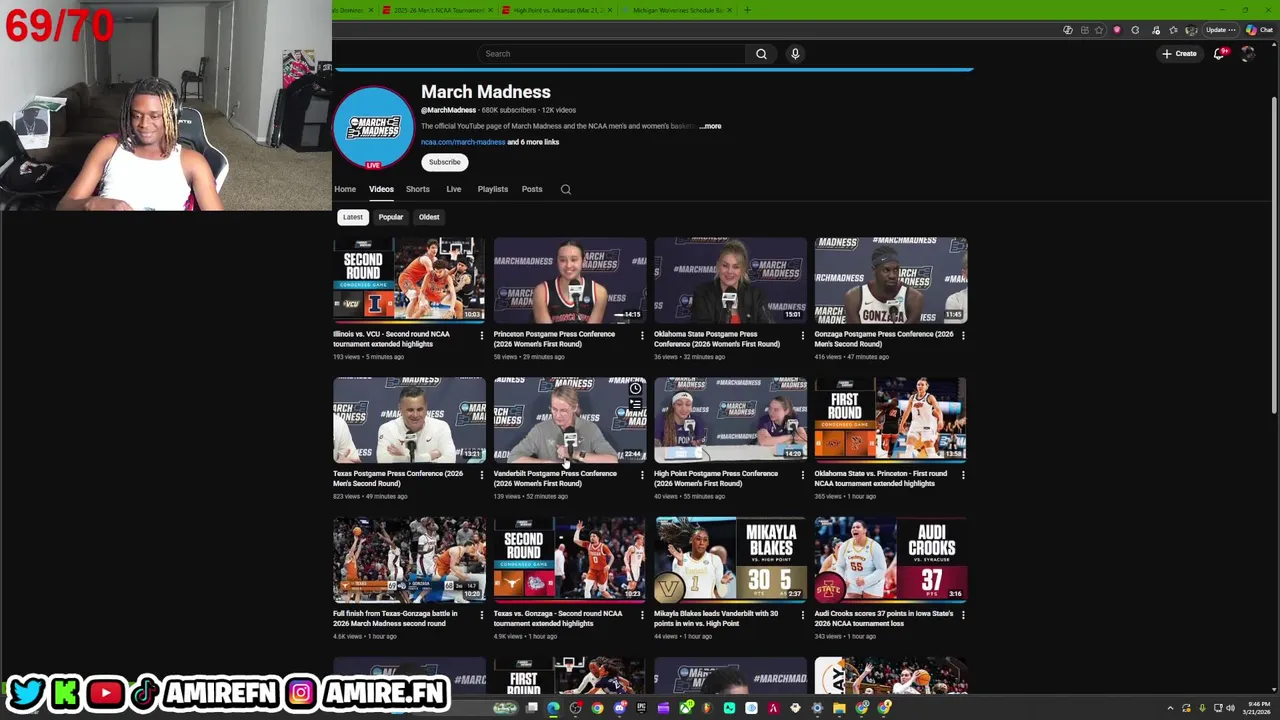Click the page vertical scrollbar
1280x720 pixels.
1274,256
